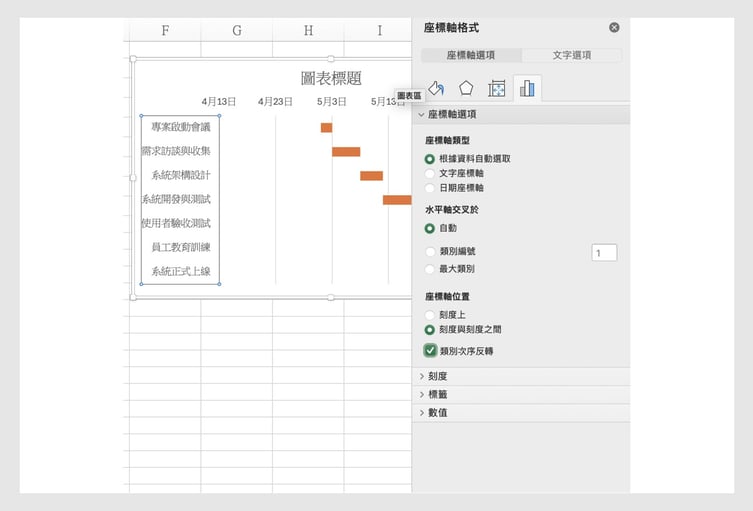The width and height of the screenshot is (753, 511).
Task: Select 自動 under 水平軸交叉於
Action: (430, 229)
